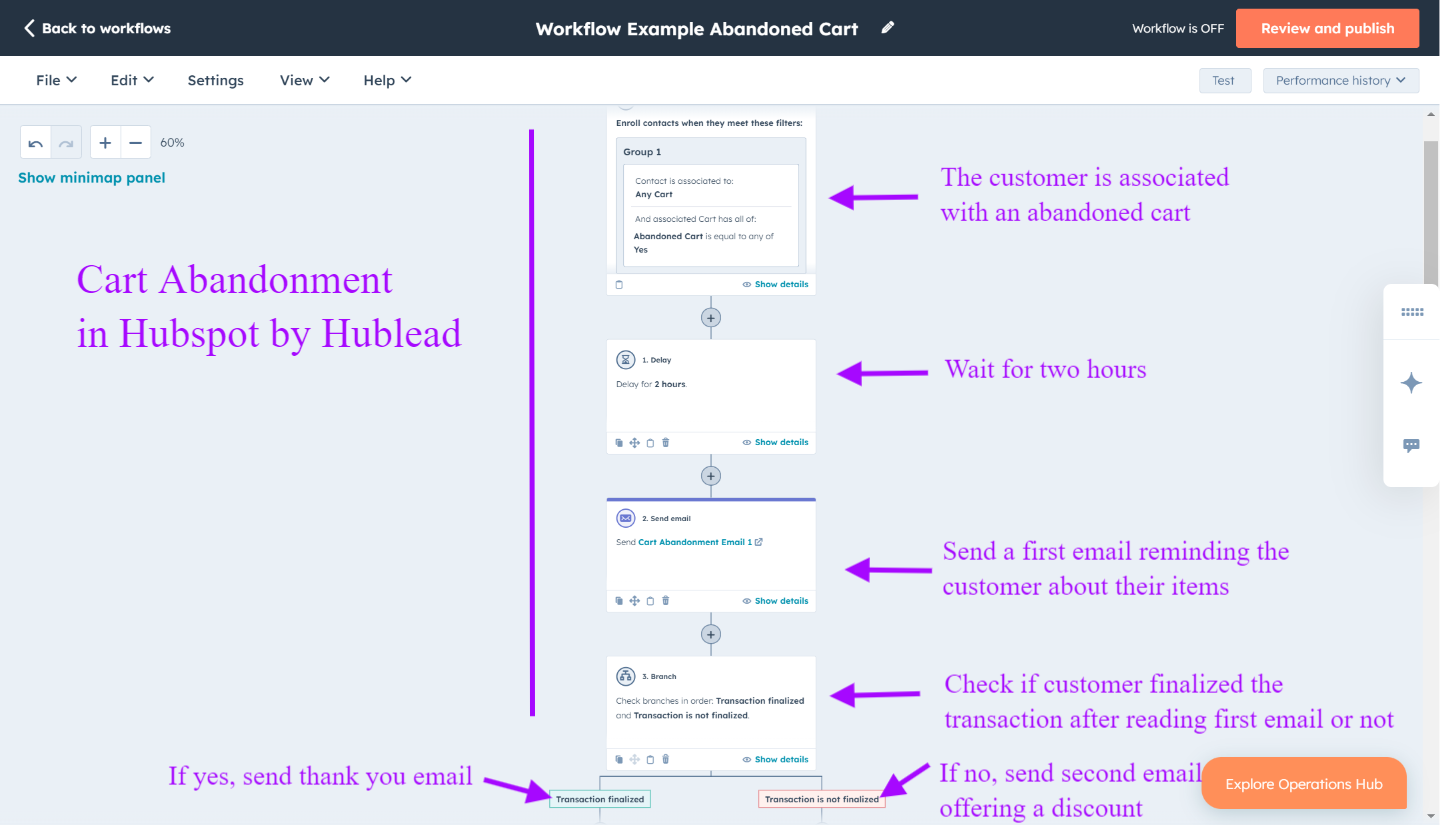Edit the workflow name with the pencil icon
The height and width of the screenshot is (825, 1440).
tap(887, 28)
